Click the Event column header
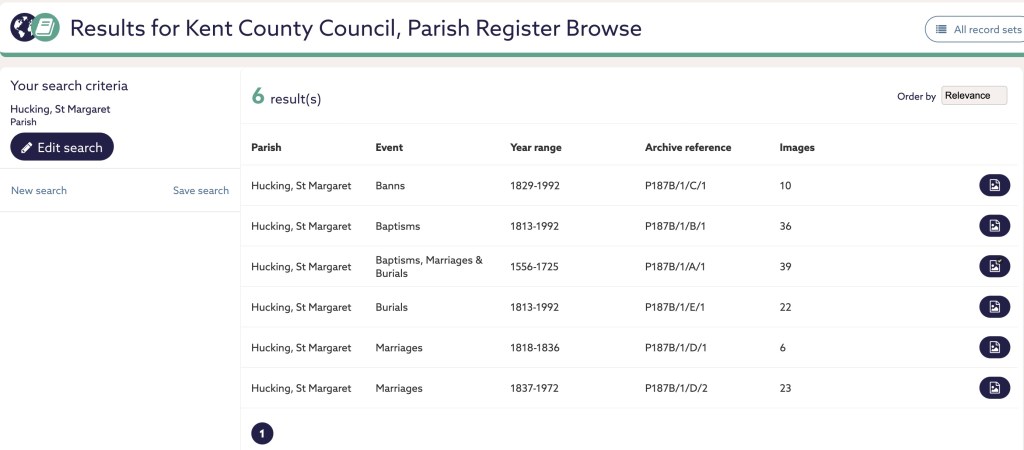The image size is (1024, 450). click(389, 148)
